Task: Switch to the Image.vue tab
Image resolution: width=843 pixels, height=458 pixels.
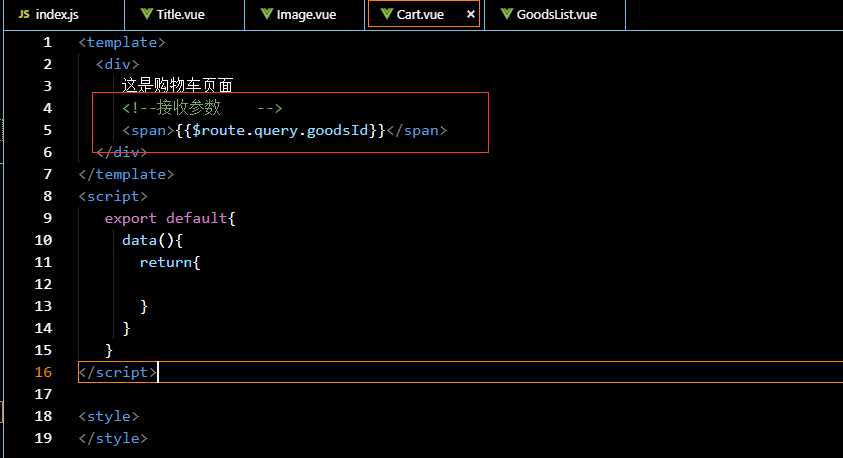Action: pyautogui.click(x=305, y=15)
